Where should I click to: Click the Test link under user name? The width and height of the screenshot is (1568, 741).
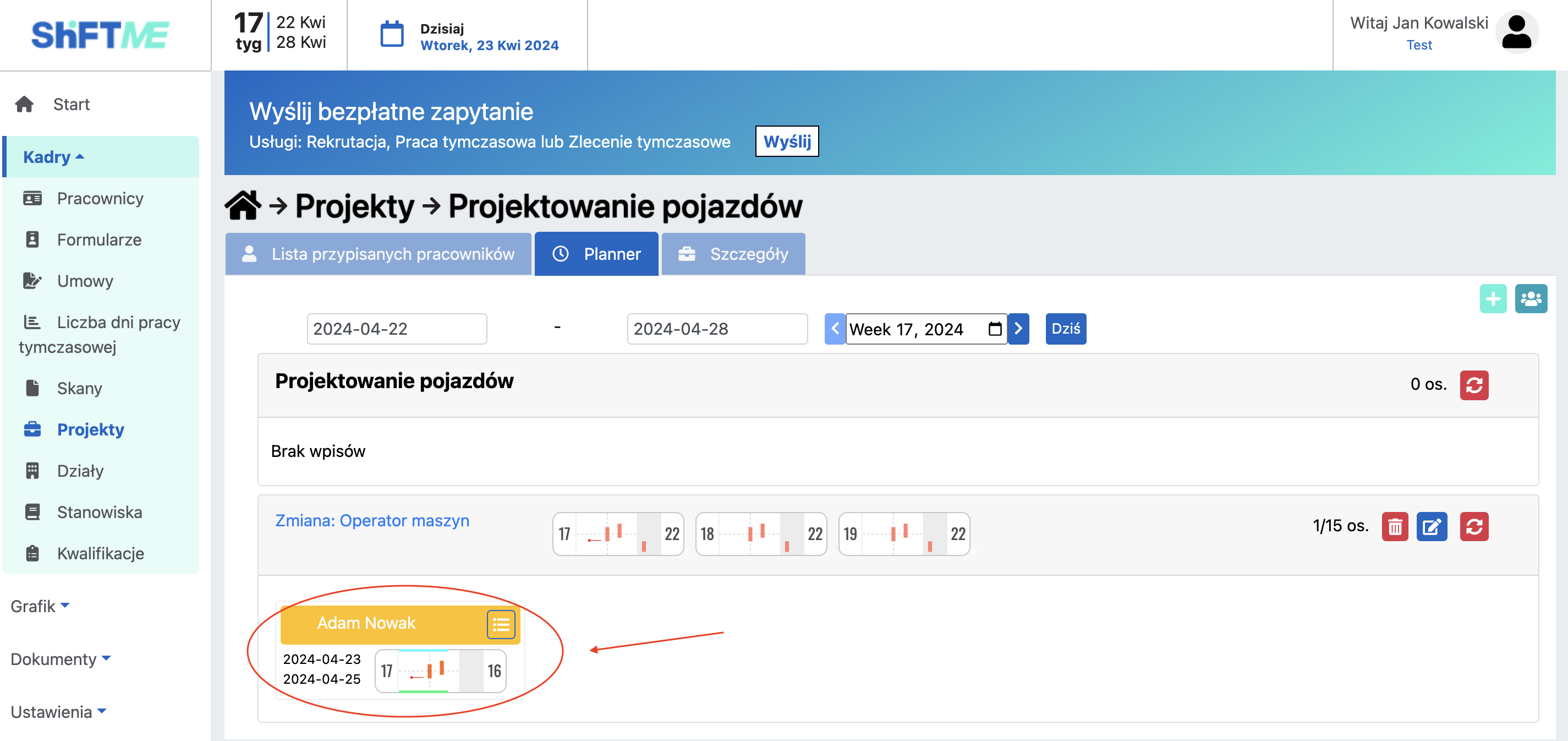(x=1418, y=45)
